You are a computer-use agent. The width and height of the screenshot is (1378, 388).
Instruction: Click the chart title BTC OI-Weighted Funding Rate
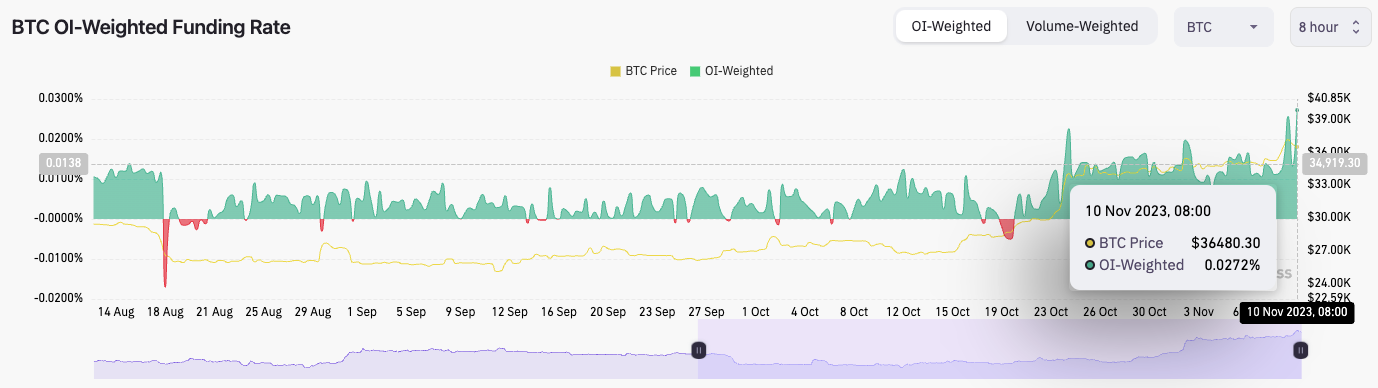click(x=151, y=28)
